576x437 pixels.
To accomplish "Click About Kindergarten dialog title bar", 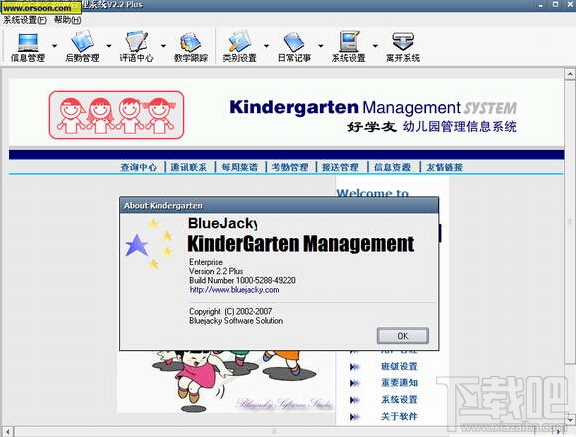I will pyautogui.click(x=279, y=205).
